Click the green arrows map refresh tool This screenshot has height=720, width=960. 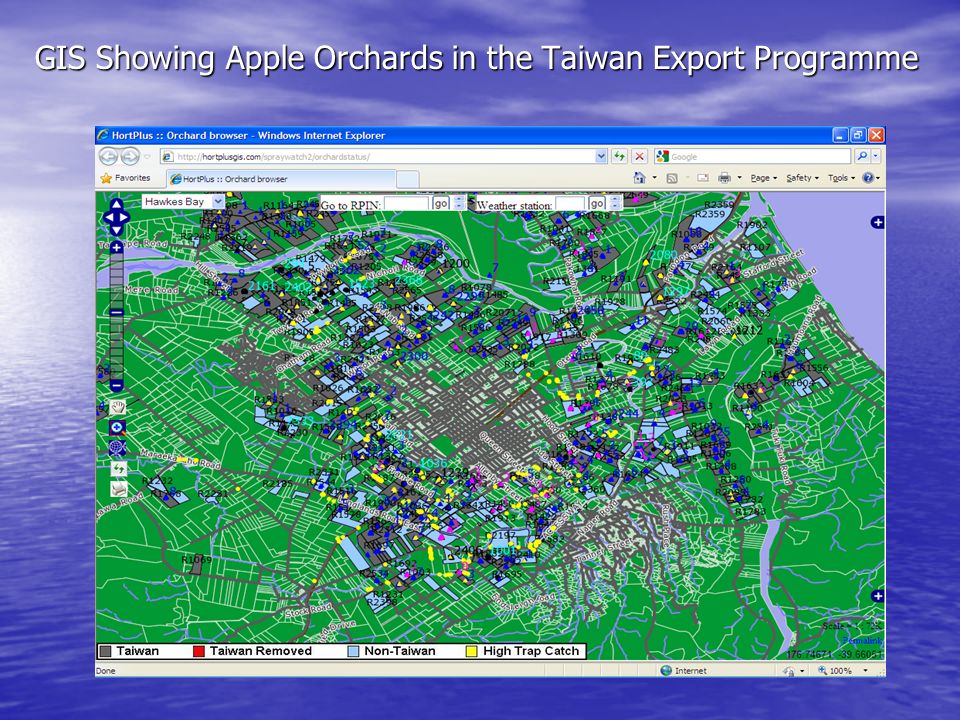point(118,468)
